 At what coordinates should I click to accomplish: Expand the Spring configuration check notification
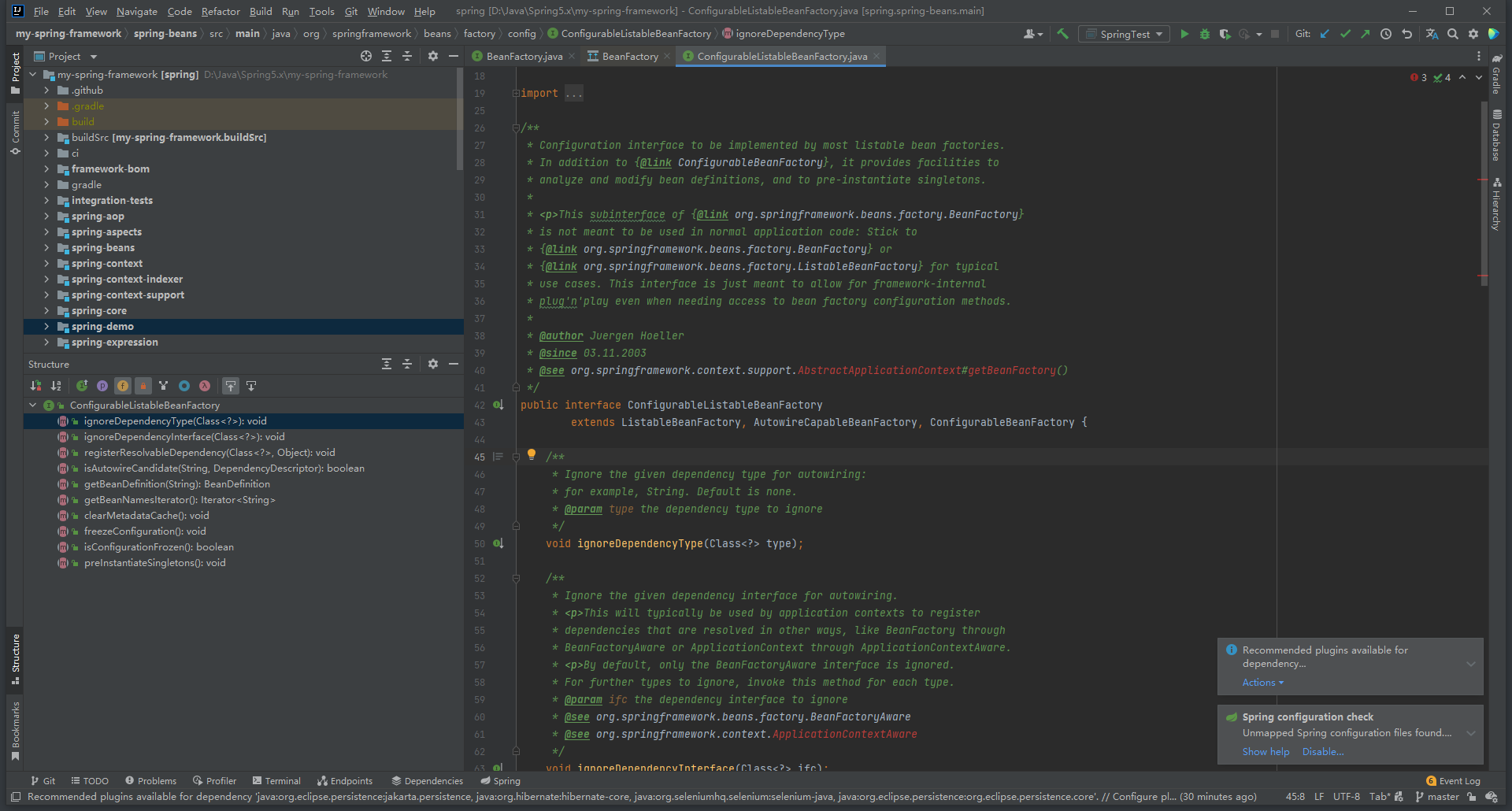pos(1471,733)
